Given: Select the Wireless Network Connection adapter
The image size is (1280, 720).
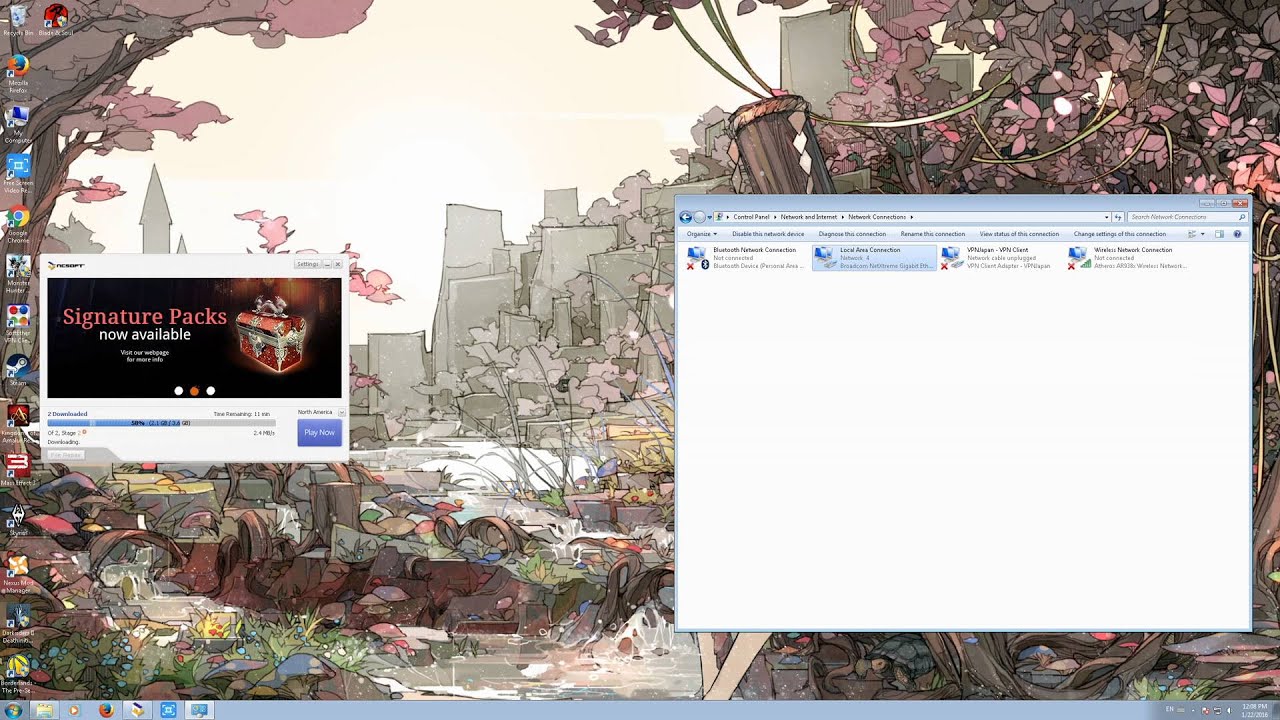Looking at the screenshot, I should [x=1127, y=258].
